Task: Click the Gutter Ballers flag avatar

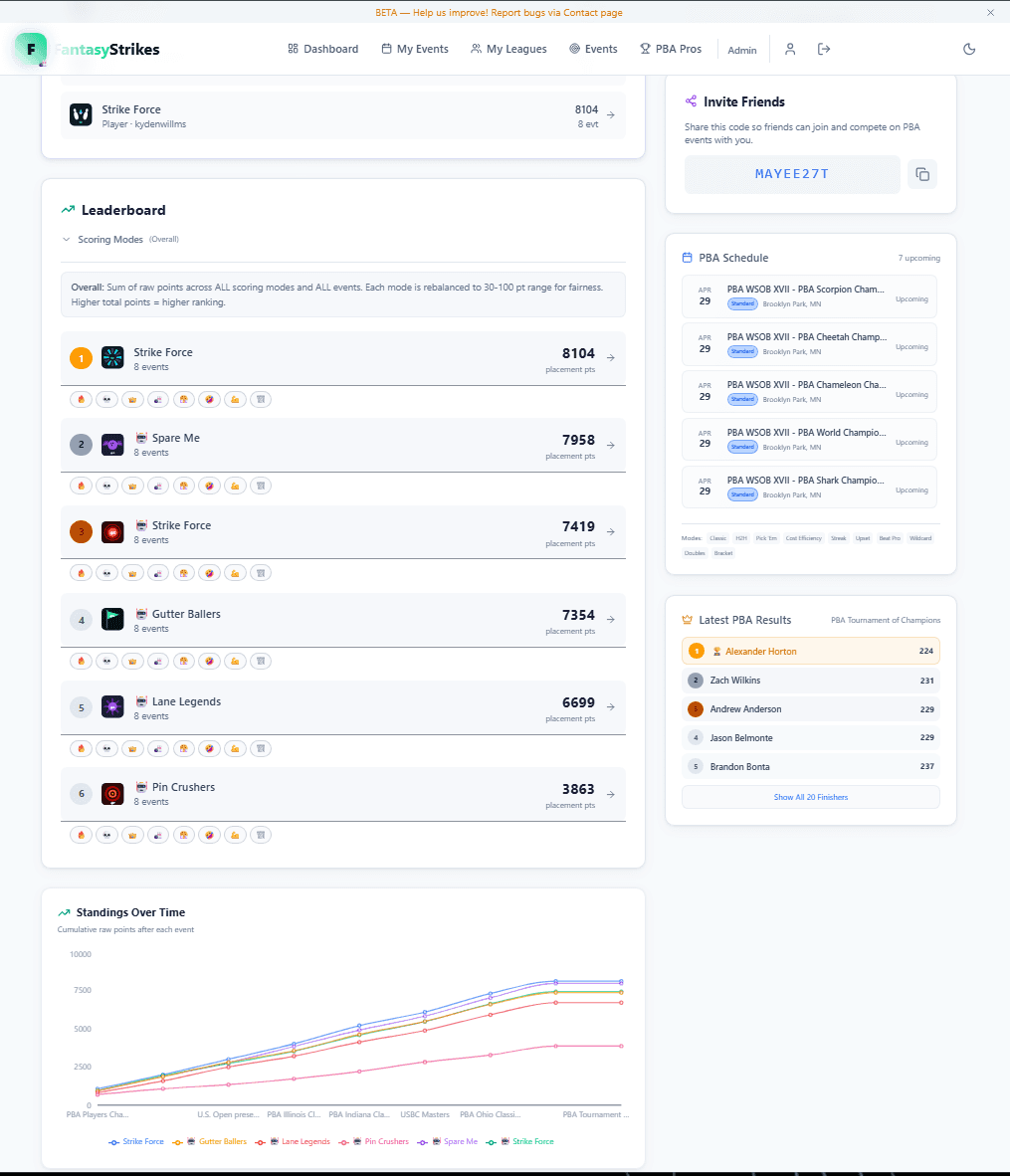Action: pyautogui.click(x=112, y=620)
